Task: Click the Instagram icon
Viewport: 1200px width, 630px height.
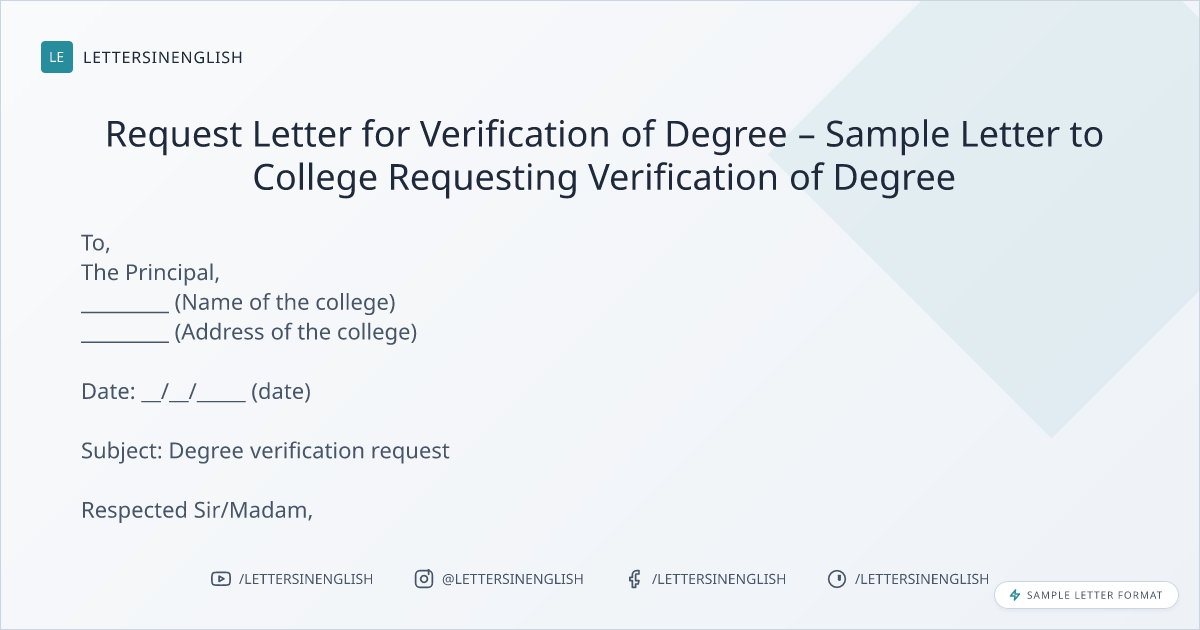Action: pyautogui.click(x=424, y=579)
